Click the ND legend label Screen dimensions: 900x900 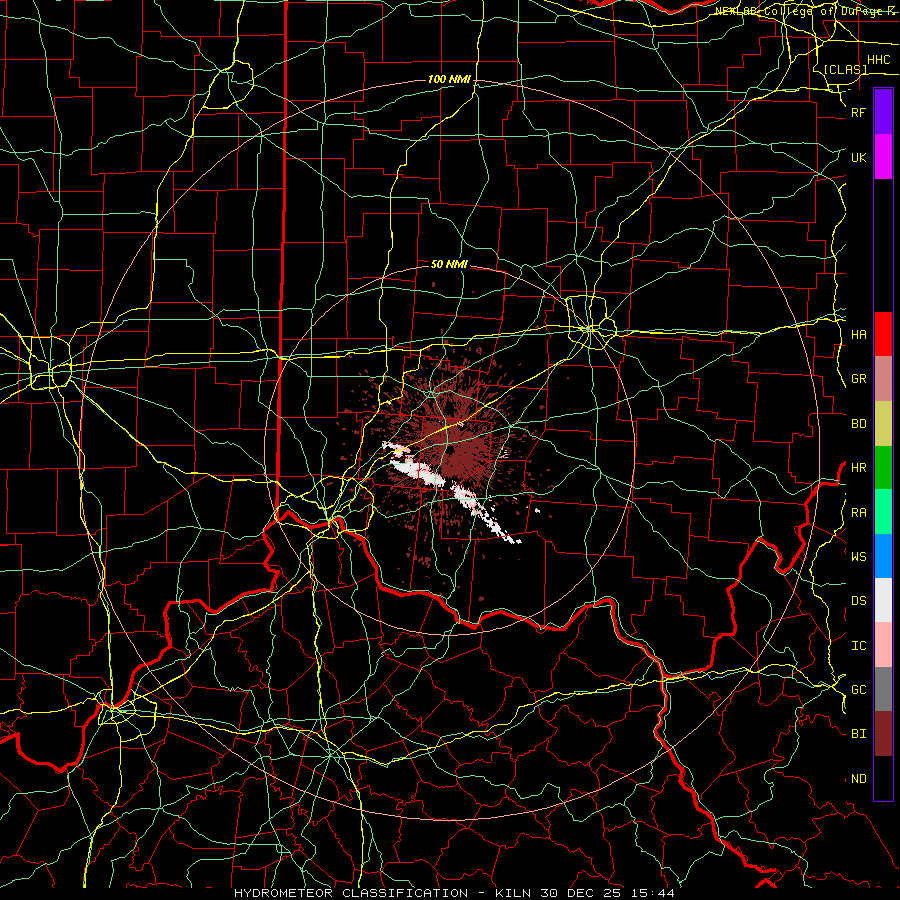858,779
